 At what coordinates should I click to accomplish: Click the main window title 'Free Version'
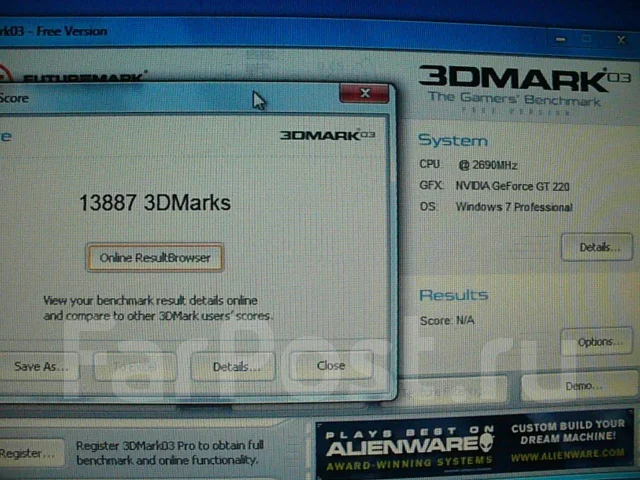click(72, 31)
